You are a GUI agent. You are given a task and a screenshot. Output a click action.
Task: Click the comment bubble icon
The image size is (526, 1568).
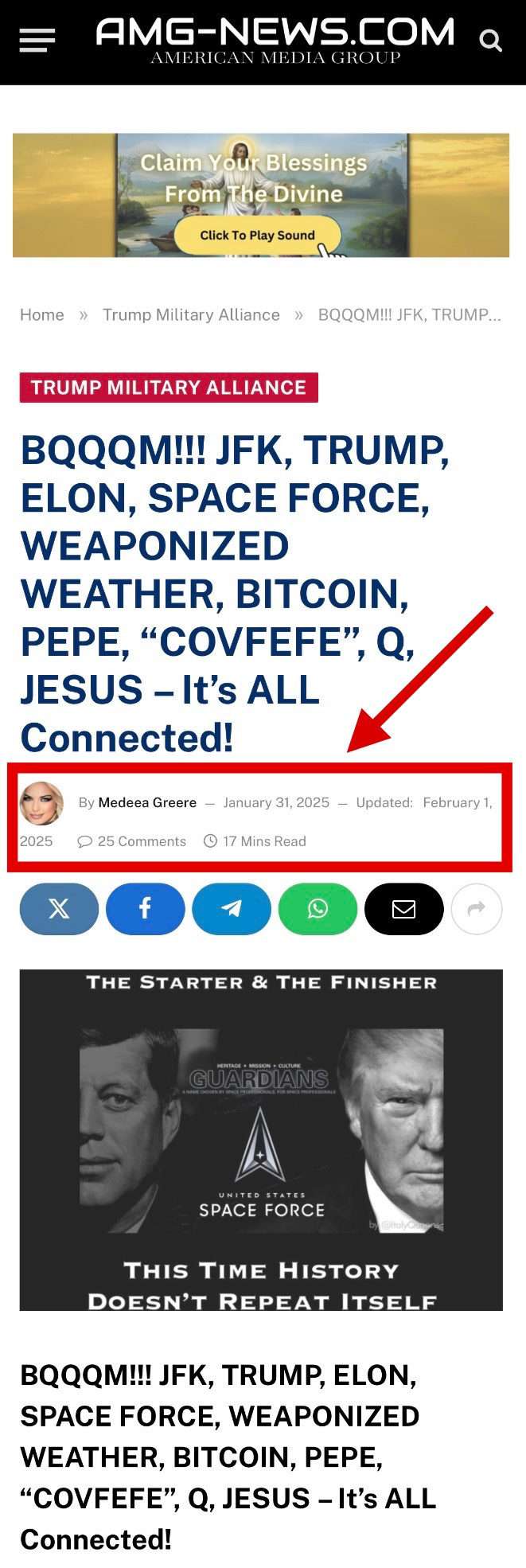[x=84, y=841]
